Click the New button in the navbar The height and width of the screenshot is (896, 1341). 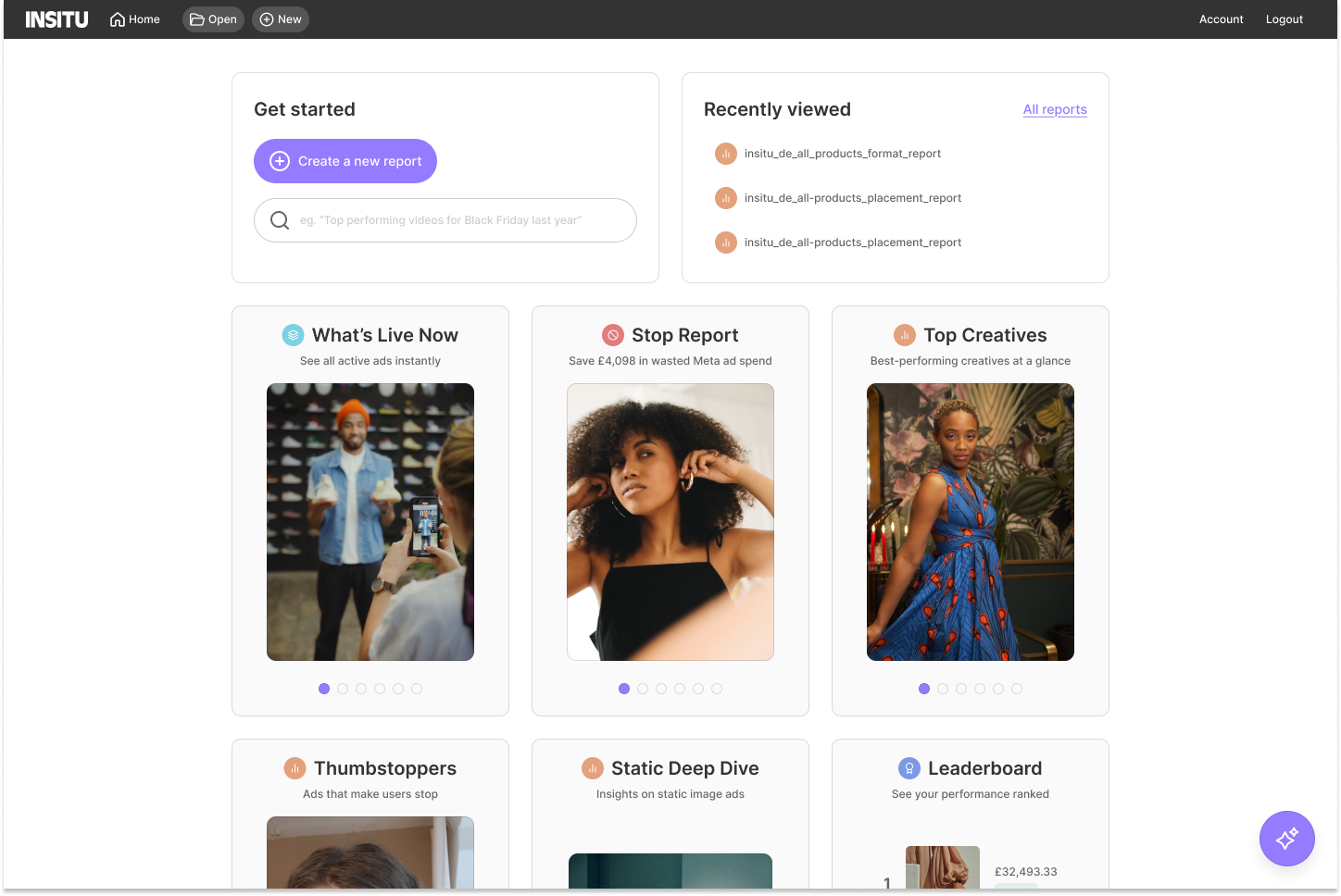(x=281, y=19)
